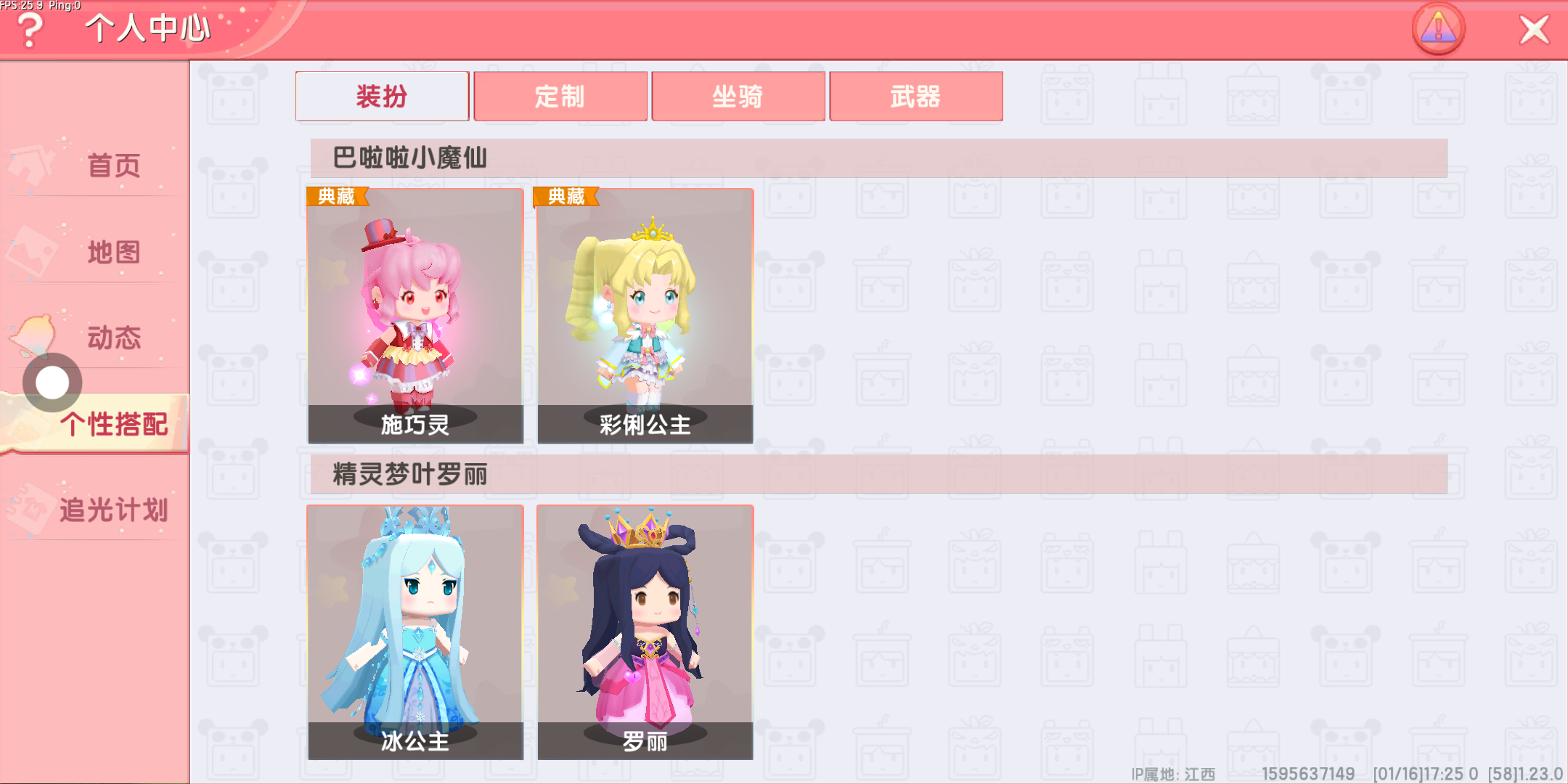Choose the 施巧灵 pink-haired skin card
The image size is (1568, 784).
[x=415, y=316]
